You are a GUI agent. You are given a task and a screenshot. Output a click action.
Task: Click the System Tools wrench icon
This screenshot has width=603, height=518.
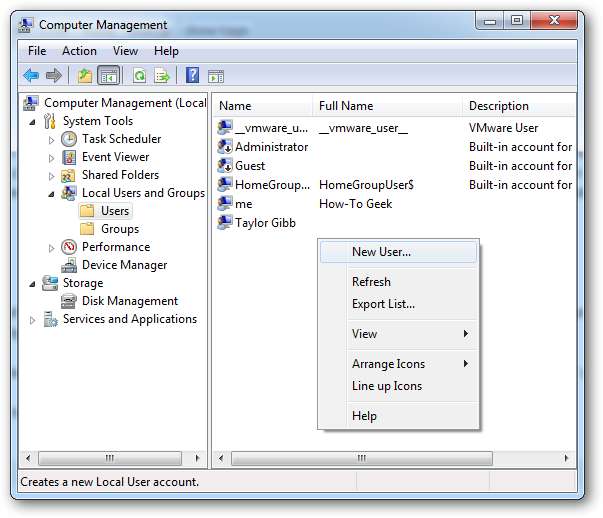(x=50, y=121)
